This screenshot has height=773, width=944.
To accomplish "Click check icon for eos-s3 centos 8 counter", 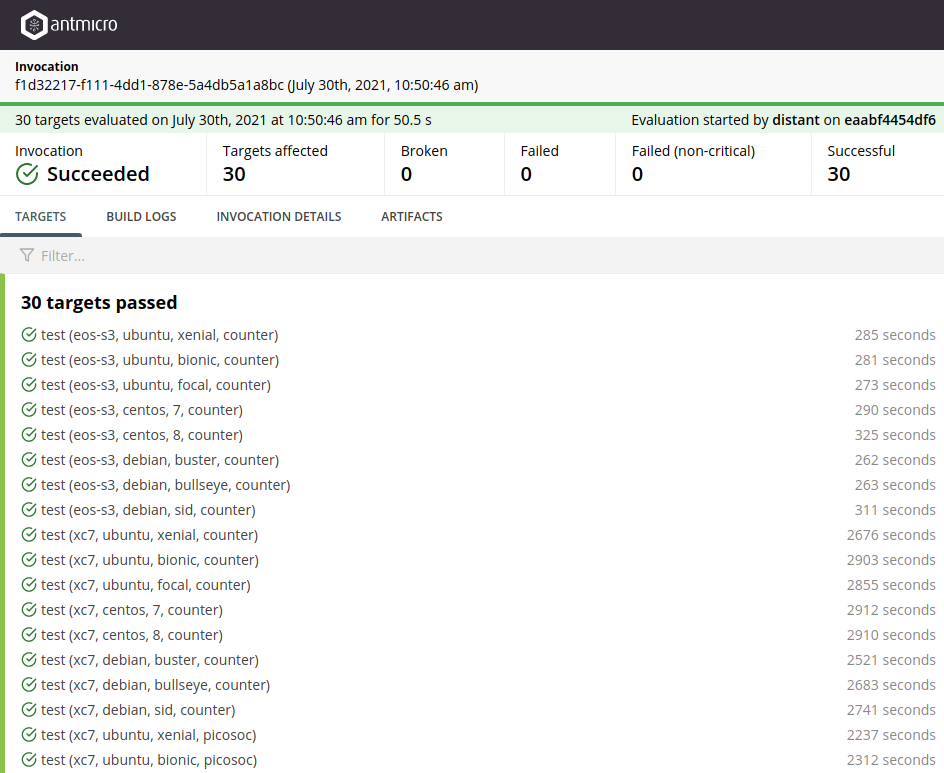I will (x=29, y=435).
